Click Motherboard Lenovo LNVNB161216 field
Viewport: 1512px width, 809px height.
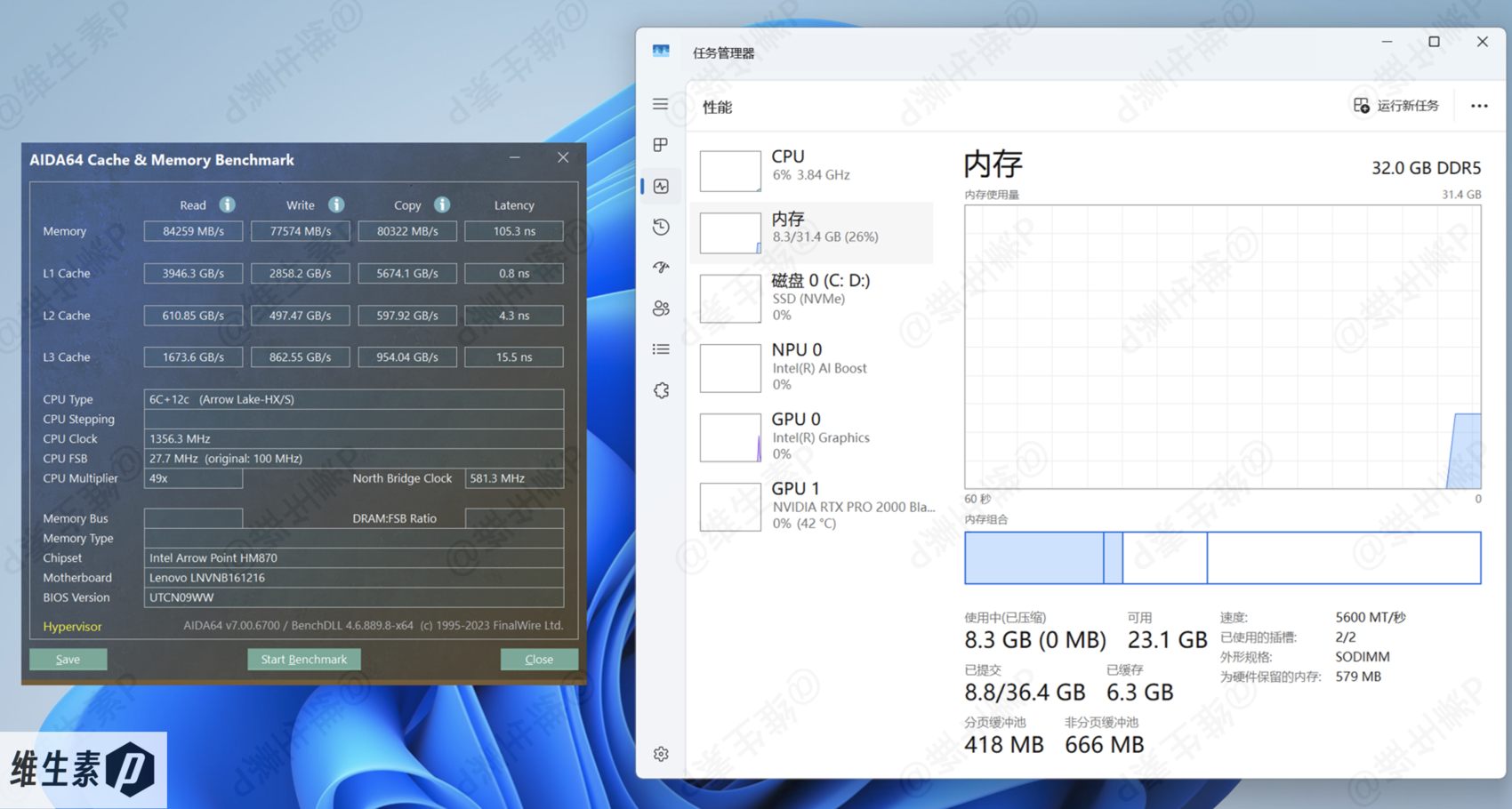[x=354, y=578]
